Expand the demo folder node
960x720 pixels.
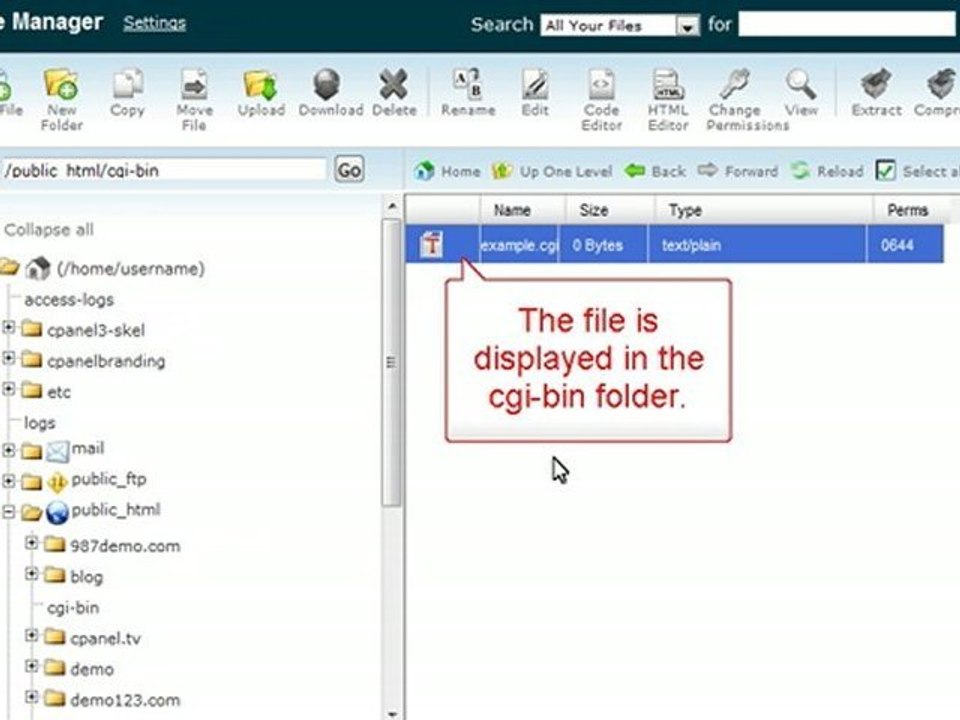click(x=32, y=666)
